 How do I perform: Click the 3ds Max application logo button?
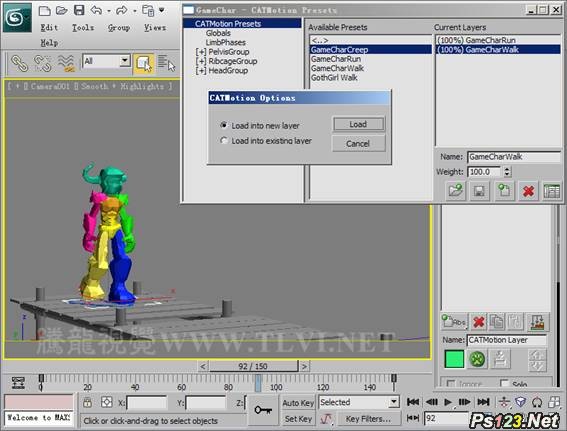[17, 17]
